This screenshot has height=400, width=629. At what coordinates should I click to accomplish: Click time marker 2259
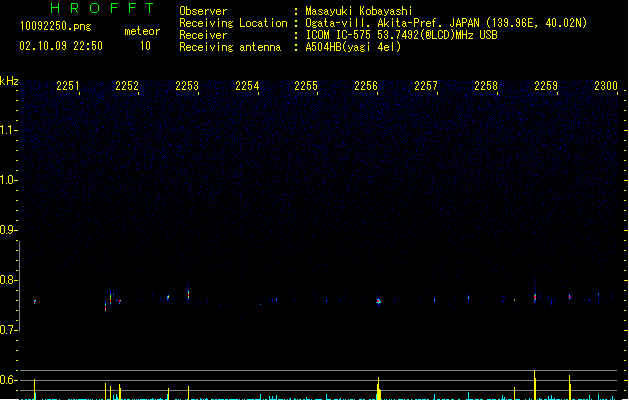pos(546,86)
